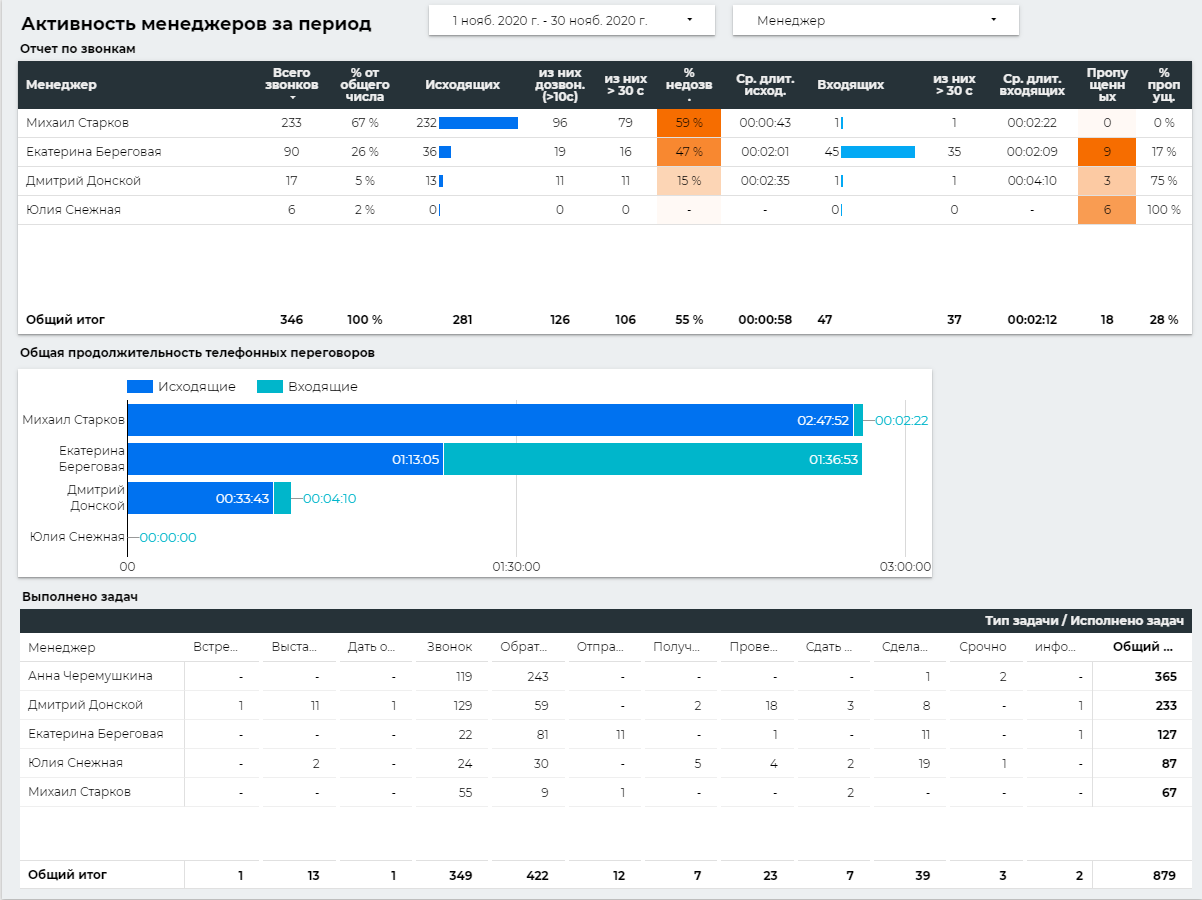Image resolution: width=1202 pixels, height=900 pixels.
Task: Sort tasks table by Общий ... column
Action: coord(1145,647)
